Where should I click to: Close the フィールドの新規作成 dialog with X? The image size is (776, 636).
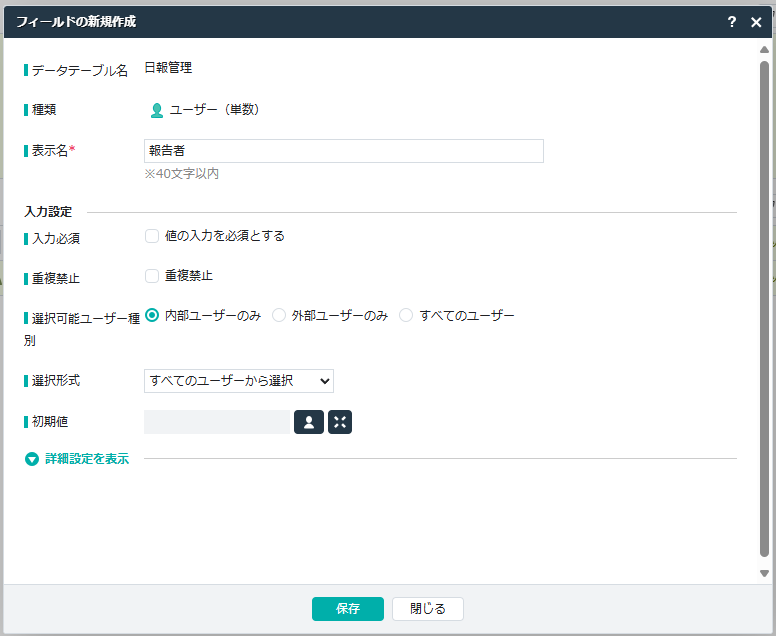(x=756, y=22)
